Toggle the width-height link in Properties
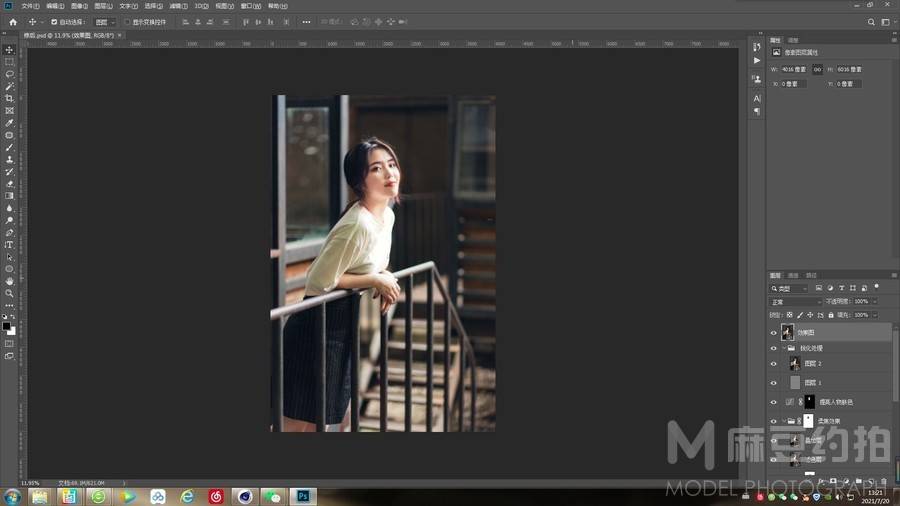Screen dimensions: 900x506 tap(817, 69)
